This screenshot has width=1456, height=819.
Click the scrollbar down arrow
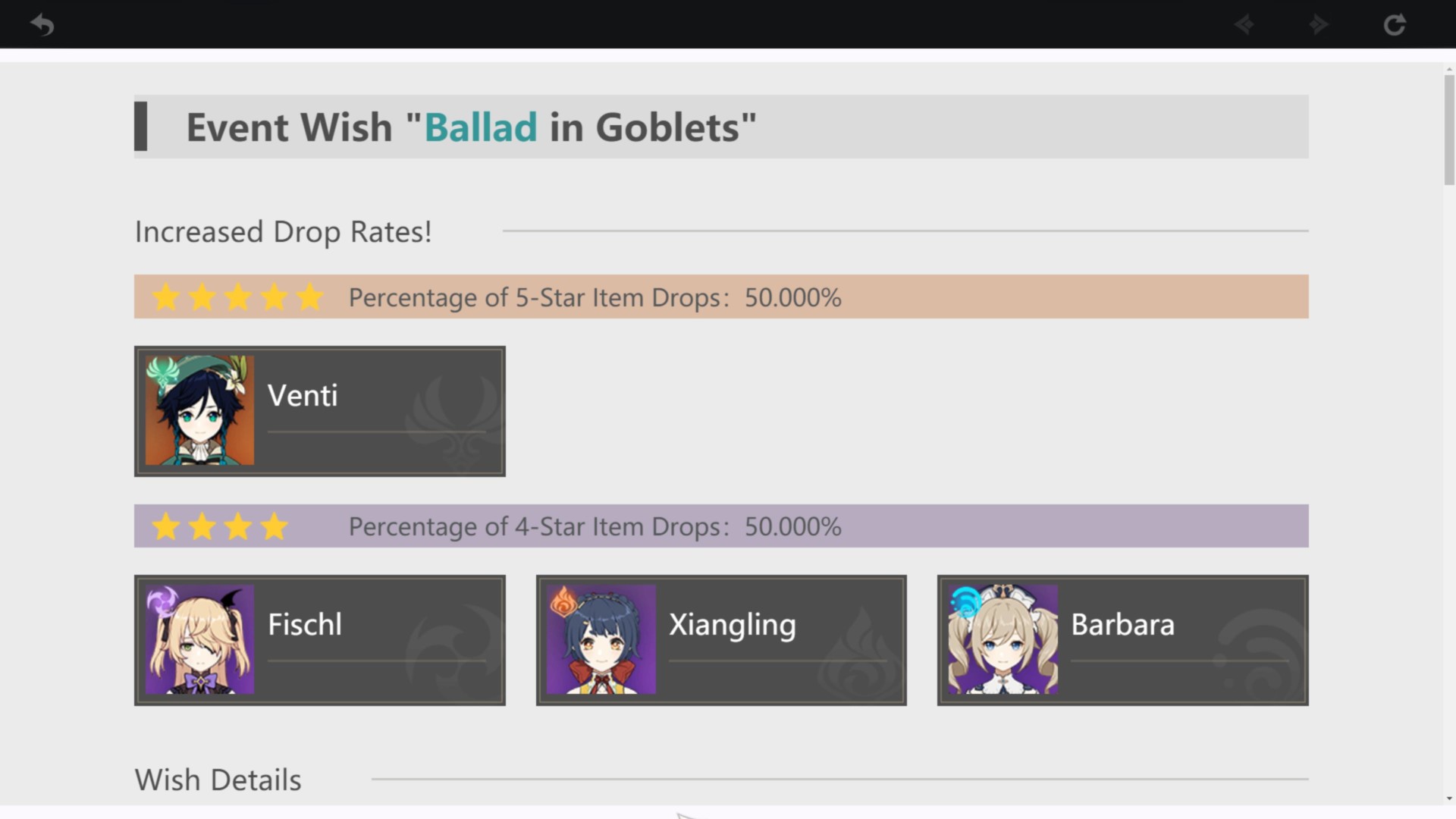pyautogui.click(x=1449, y=799)
